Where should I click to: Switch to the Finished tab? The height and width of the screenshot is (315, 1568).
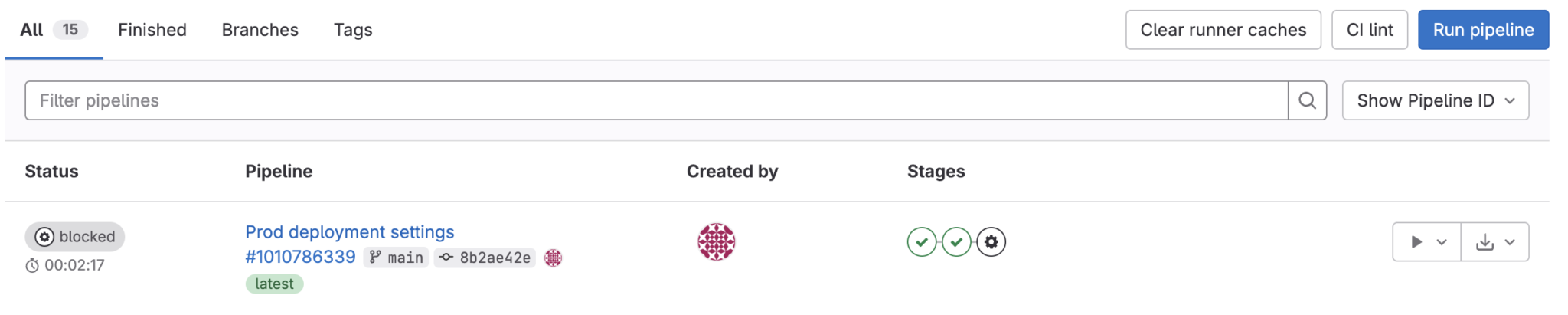pos(152,30)
